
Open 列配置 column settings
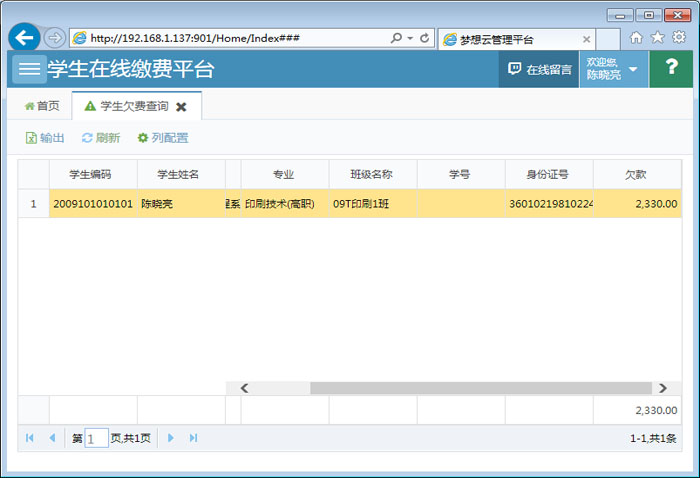pyautogui.click(x=162, y=138)
